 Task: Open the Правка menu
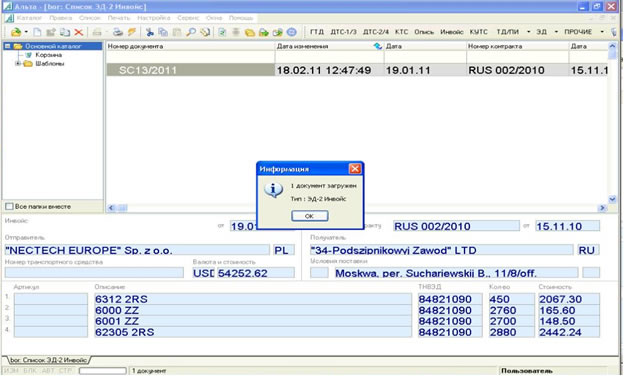pos(60,18)
